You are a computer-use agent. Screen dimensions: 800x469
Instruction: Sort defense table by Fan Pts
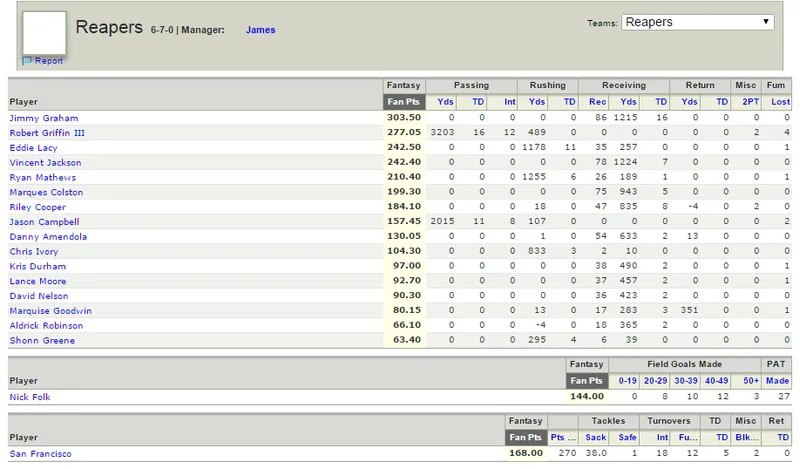click(x=526, y=437)
